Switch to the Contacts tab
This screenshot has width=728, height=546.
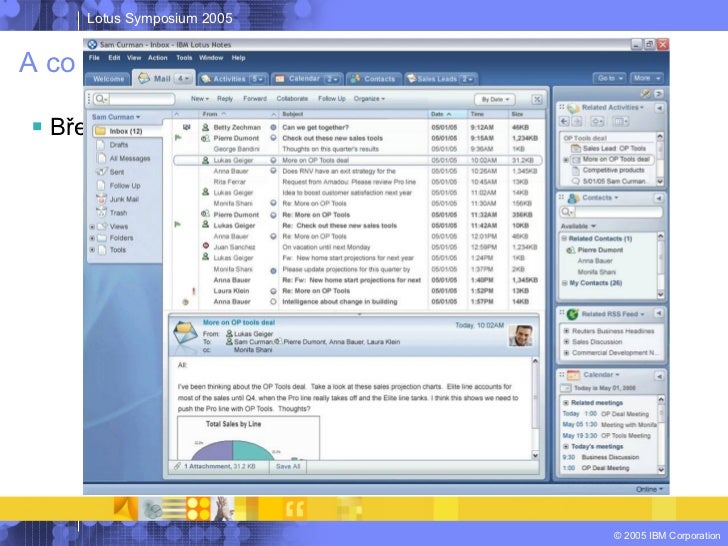point(374,79)
